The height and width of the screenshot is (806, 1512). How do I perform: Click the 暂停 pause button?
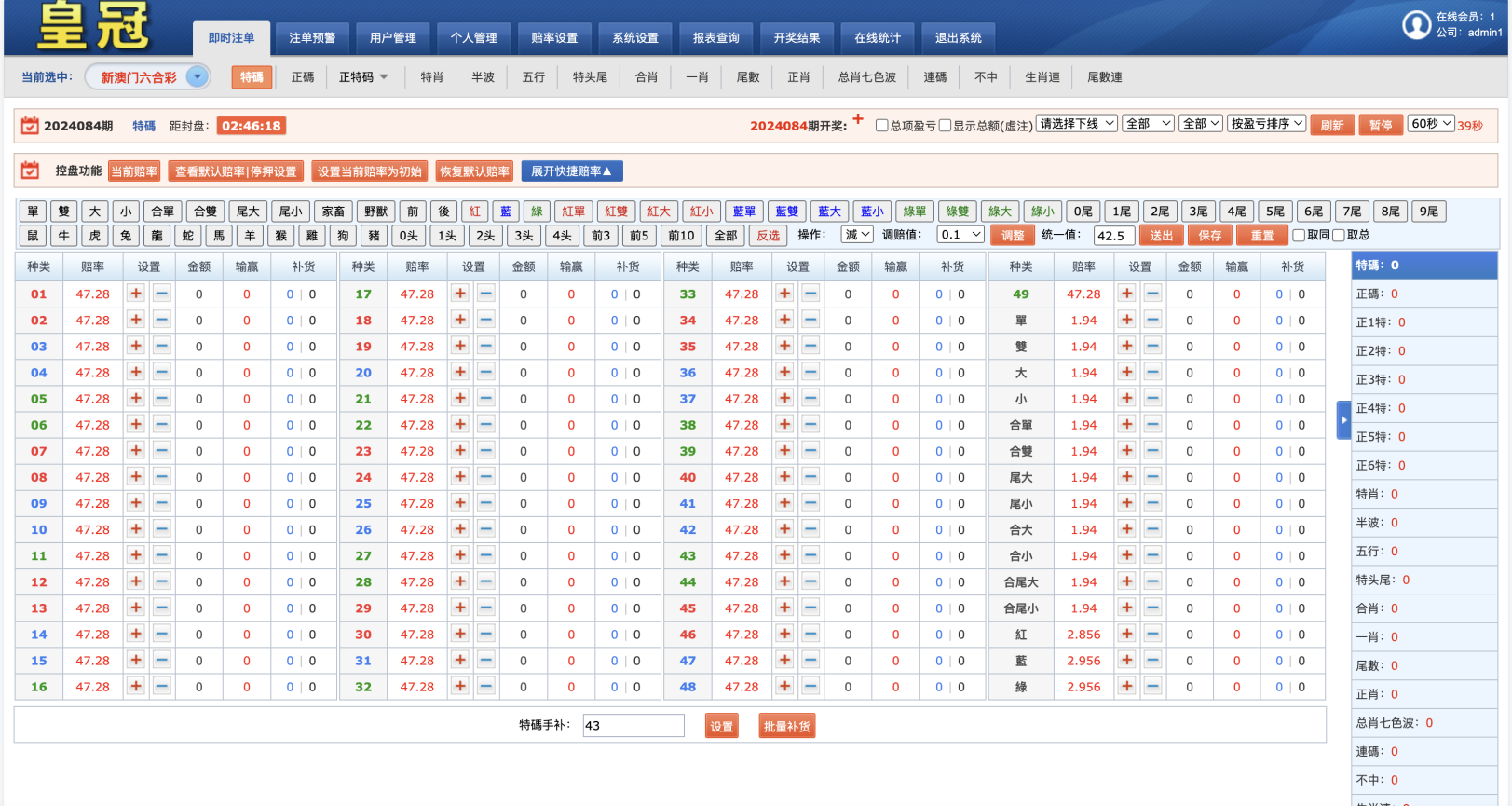[1381, 125]
